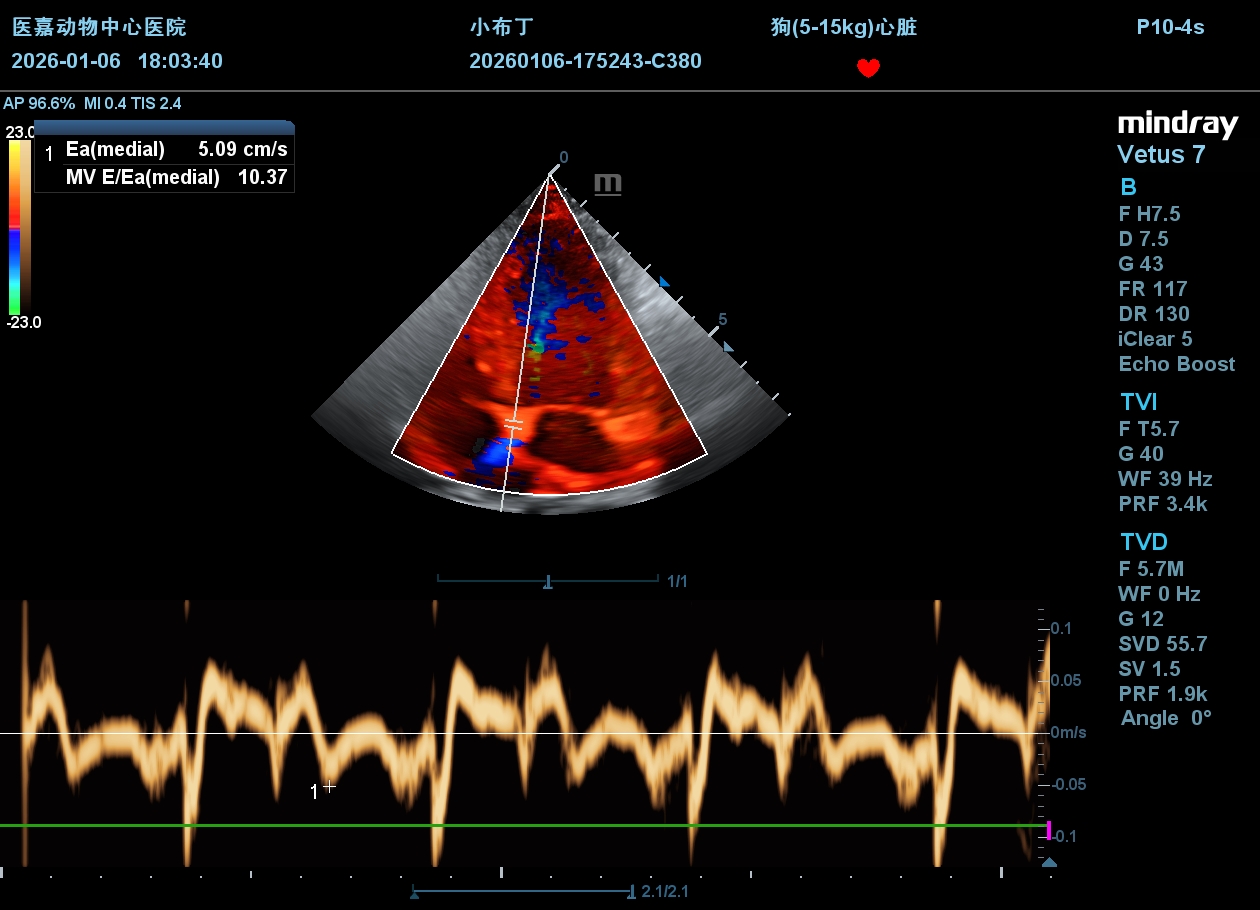Click the PRF 3.4k parameter

pyautogui.click(x=1163, y=504)
